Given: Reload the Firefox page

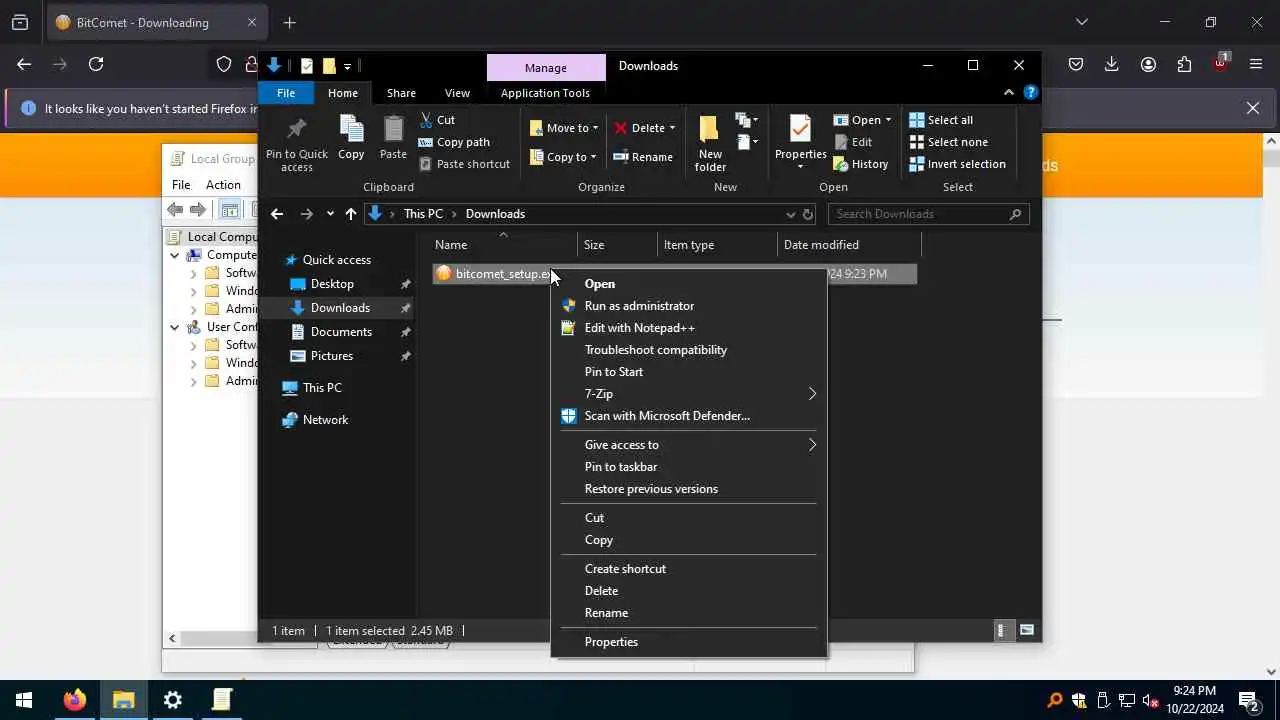Looking at the screenshot, I should pos(96,64).
